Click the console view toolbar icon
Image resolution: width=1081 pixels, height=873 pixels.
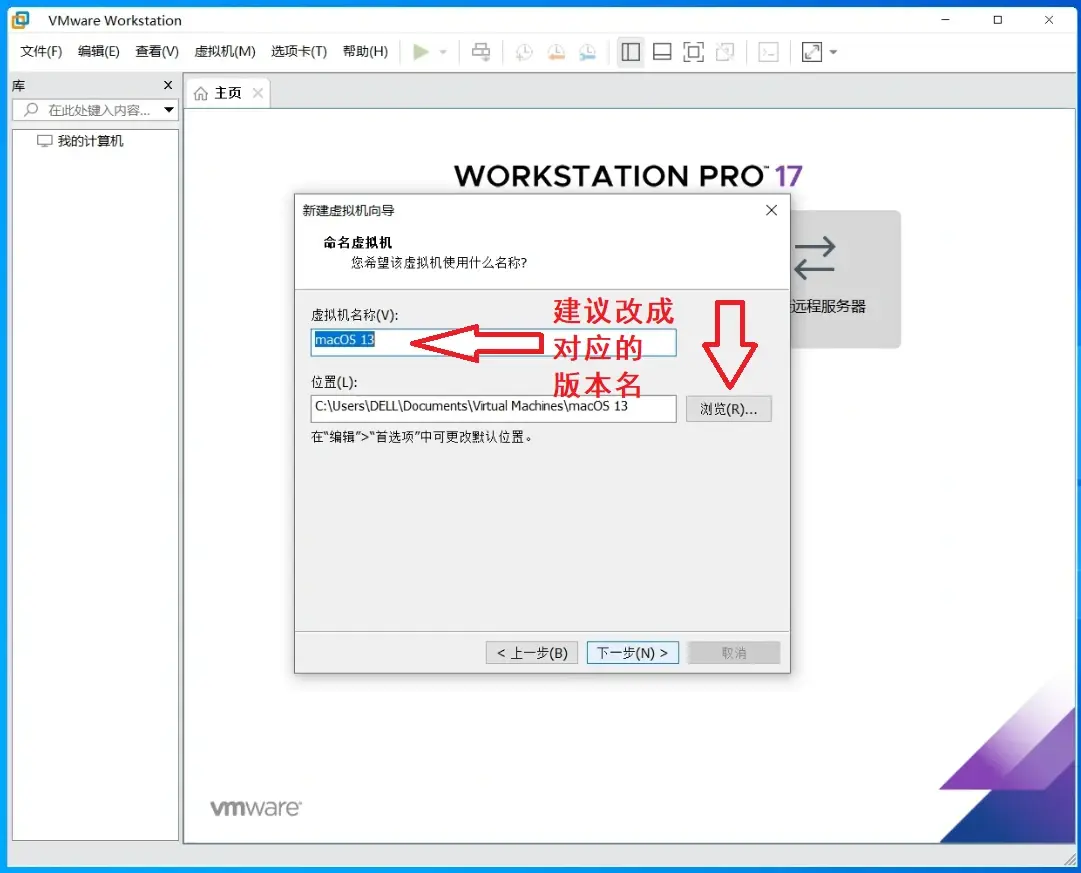click(768, 52)
